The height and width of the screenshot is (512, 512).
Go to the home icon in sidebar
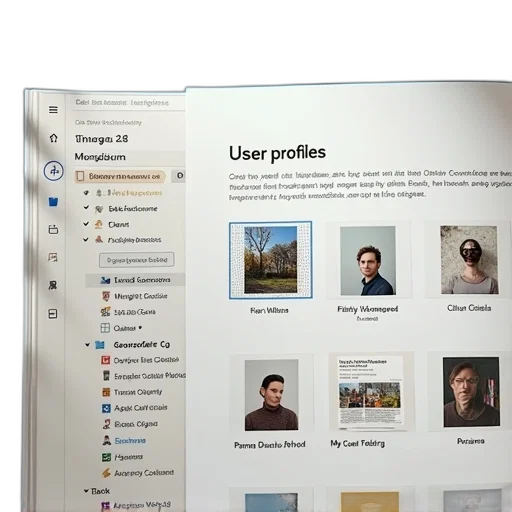point(53,138)
